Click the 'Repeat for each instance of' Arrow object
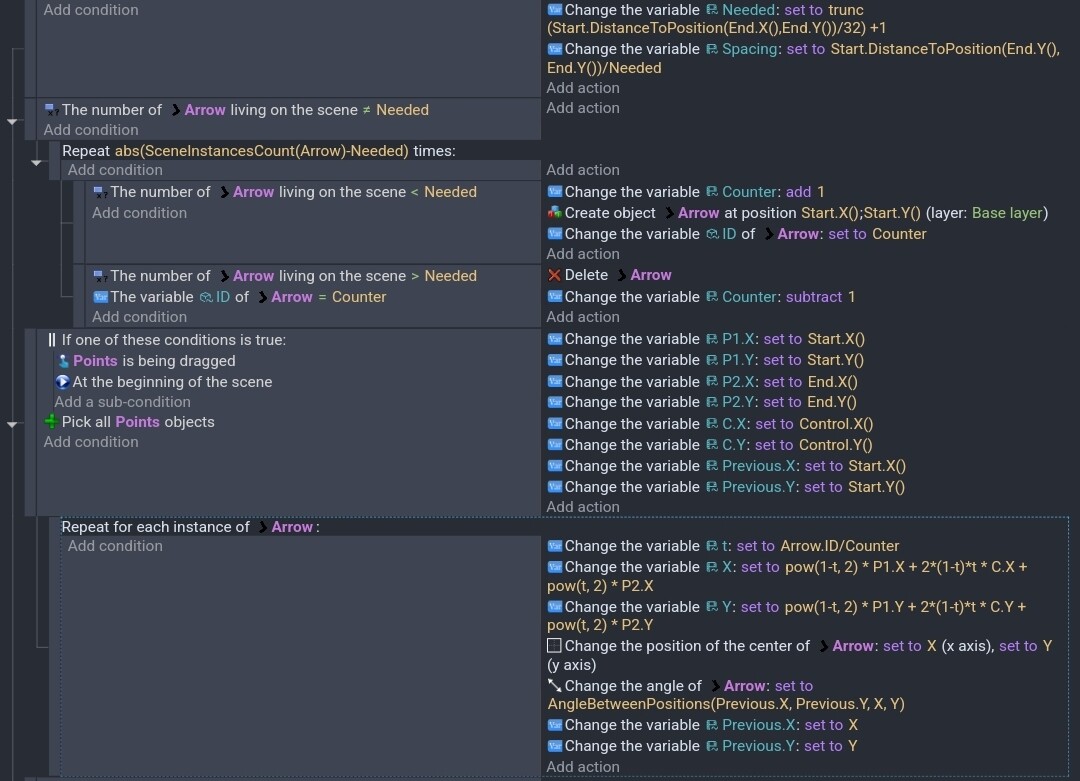 pos(285,527)
